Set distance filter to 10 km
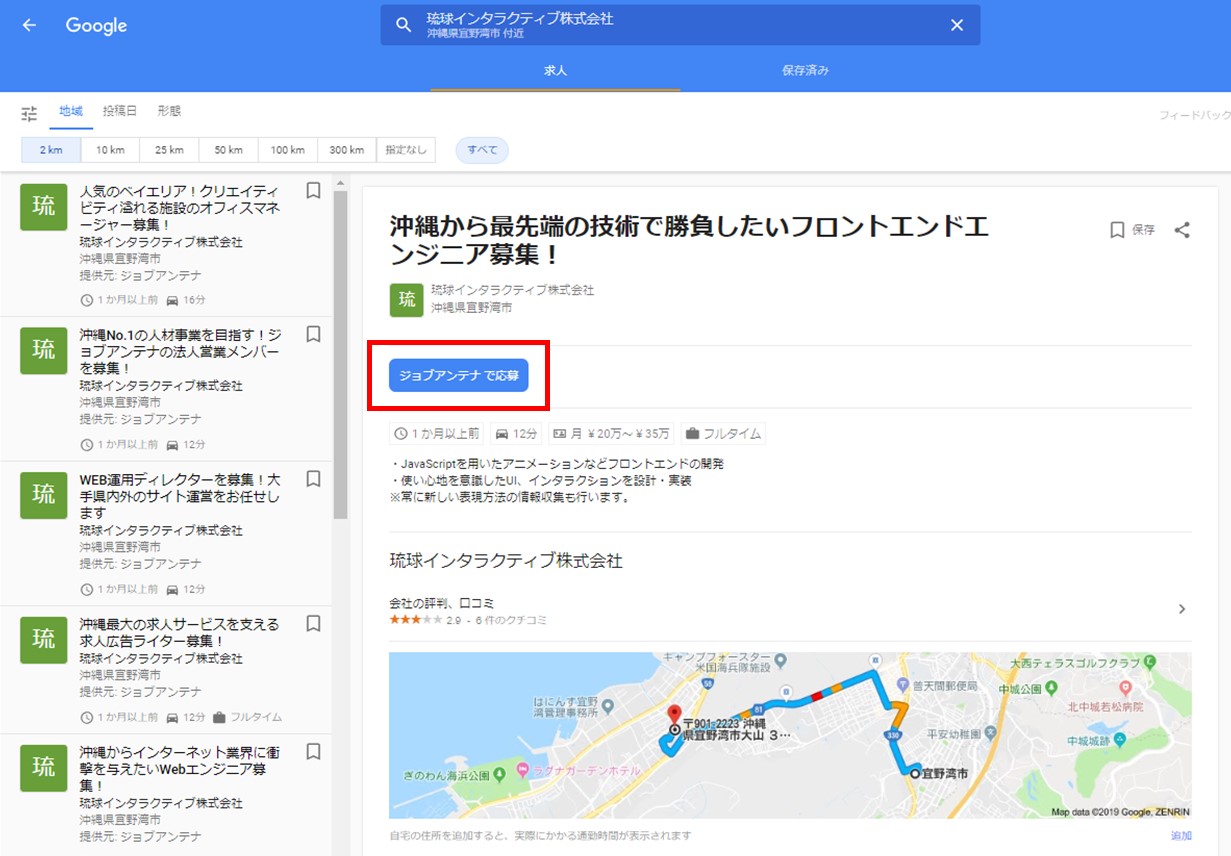This screenshot has height=856, width=1231. [x=110, y=150]
